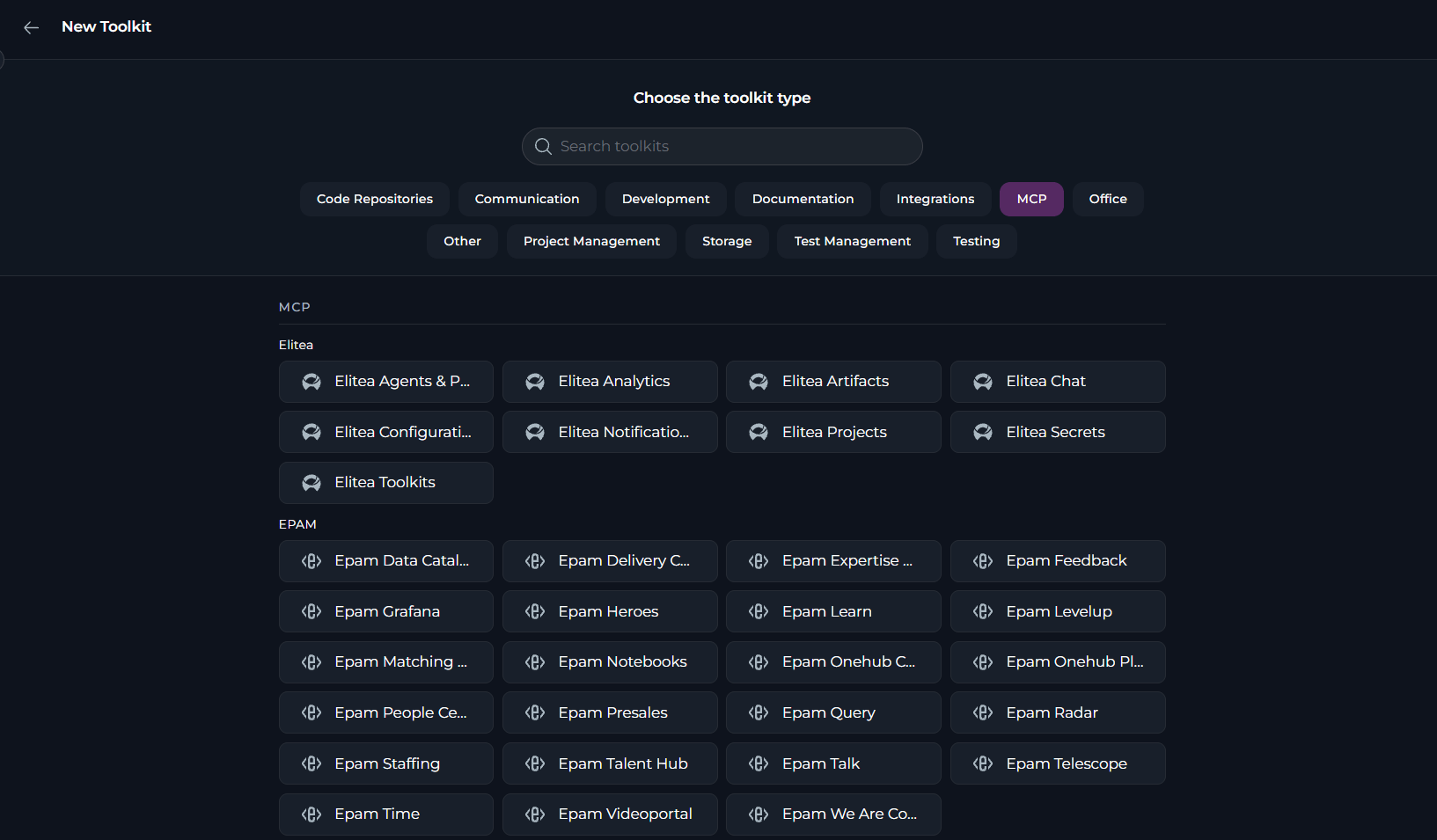Click the magnifier icon in the search bar
1437x840 pixels.
click(x=544, y=146)
